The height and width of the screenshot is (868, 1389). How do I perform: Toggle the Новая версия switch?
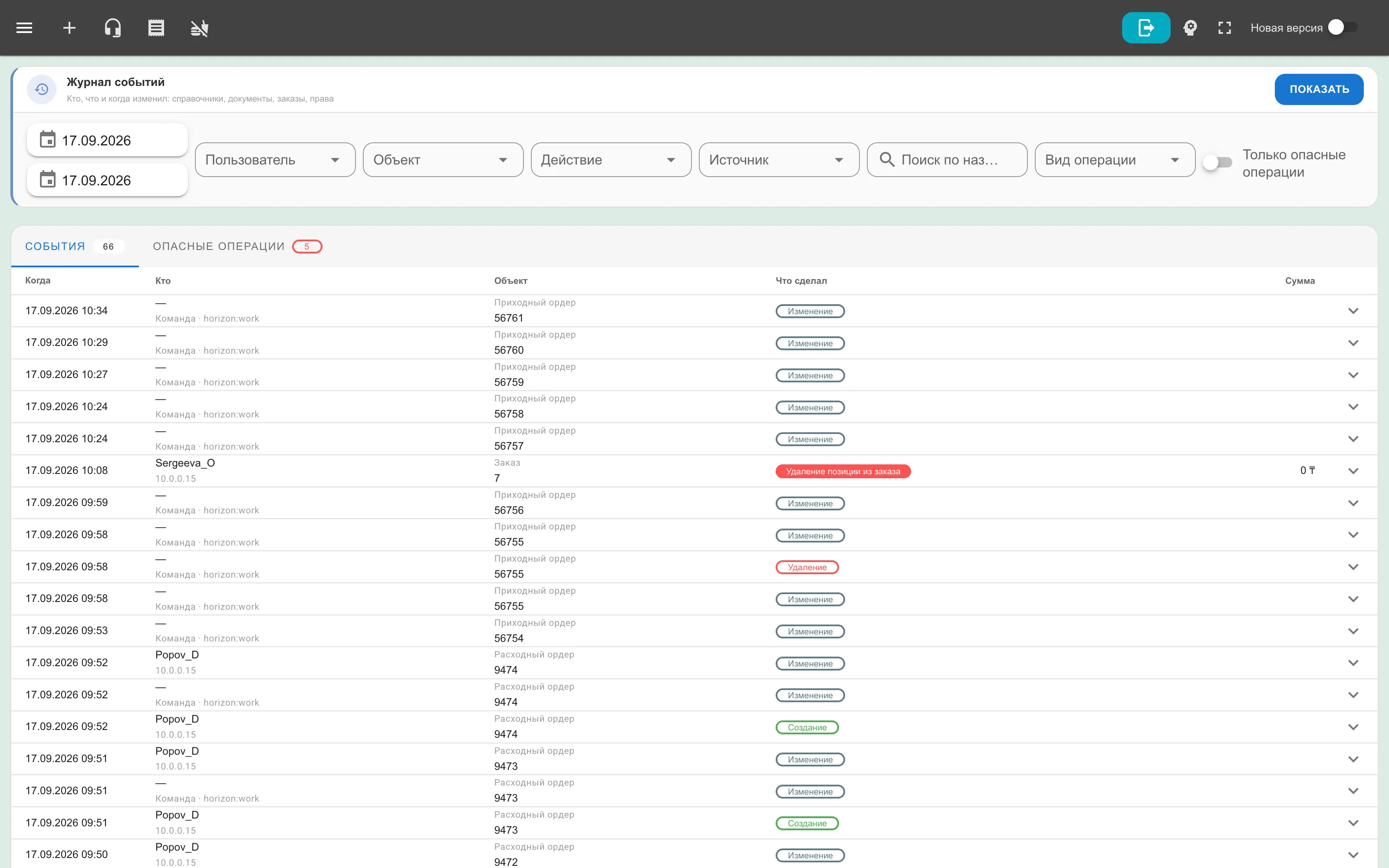click(x=1342, y=27)
